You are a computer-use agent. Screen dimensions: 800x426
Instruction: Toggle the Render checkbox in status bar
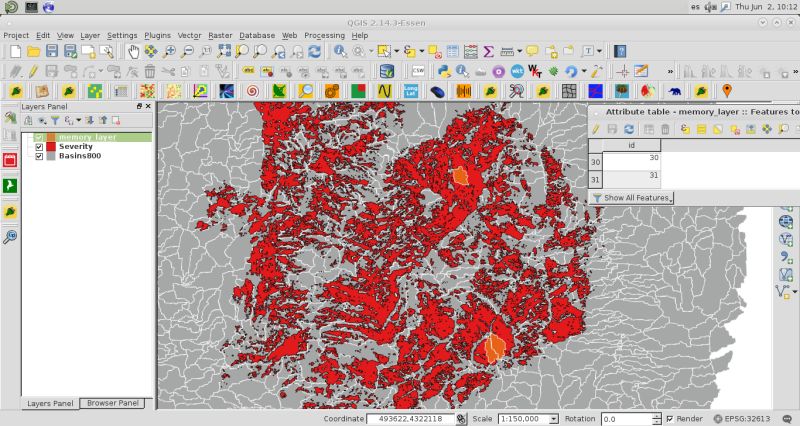click(670, 419)
